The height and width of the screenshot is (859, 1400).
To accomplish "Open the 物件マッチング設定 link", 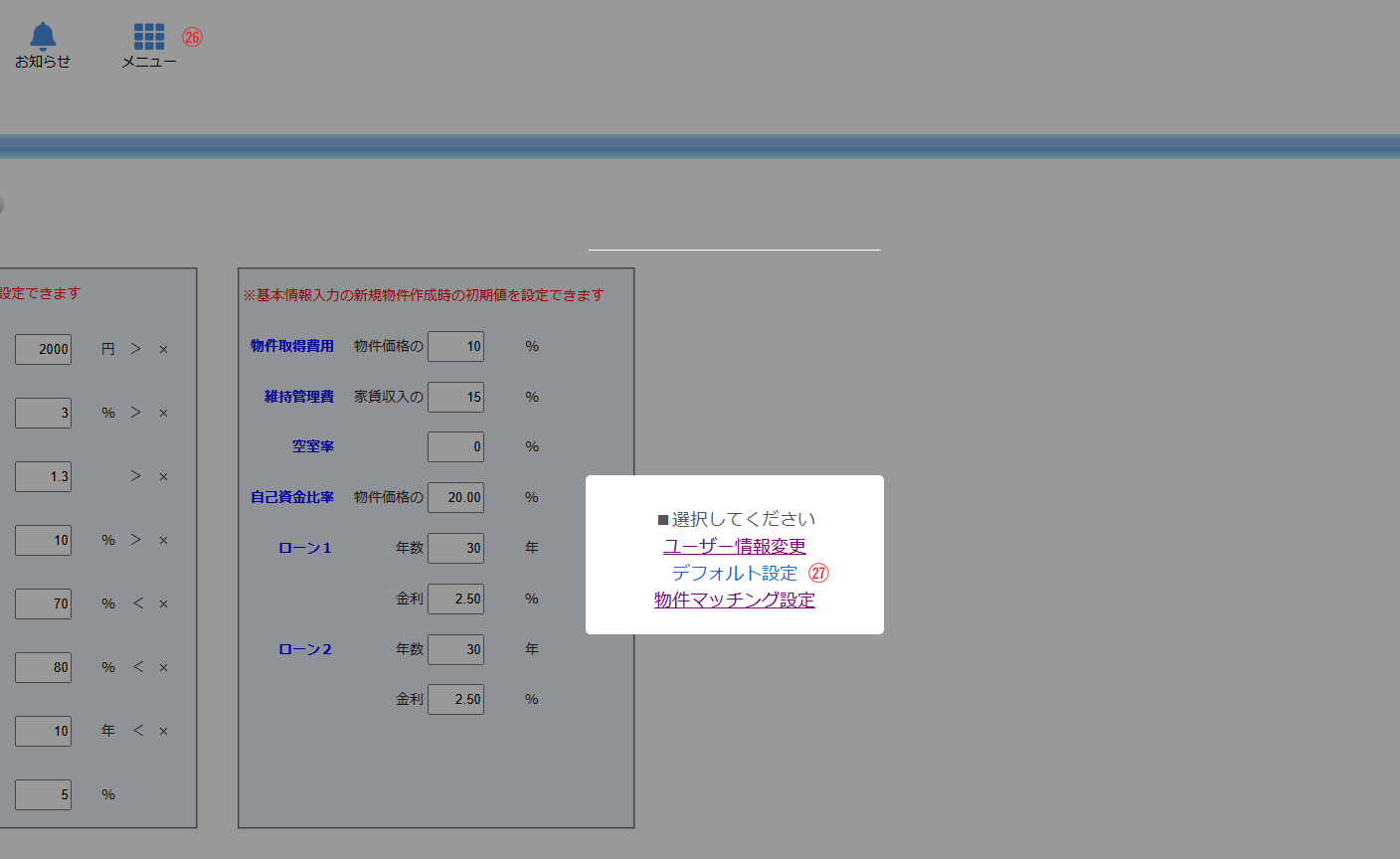I will 734,600.
